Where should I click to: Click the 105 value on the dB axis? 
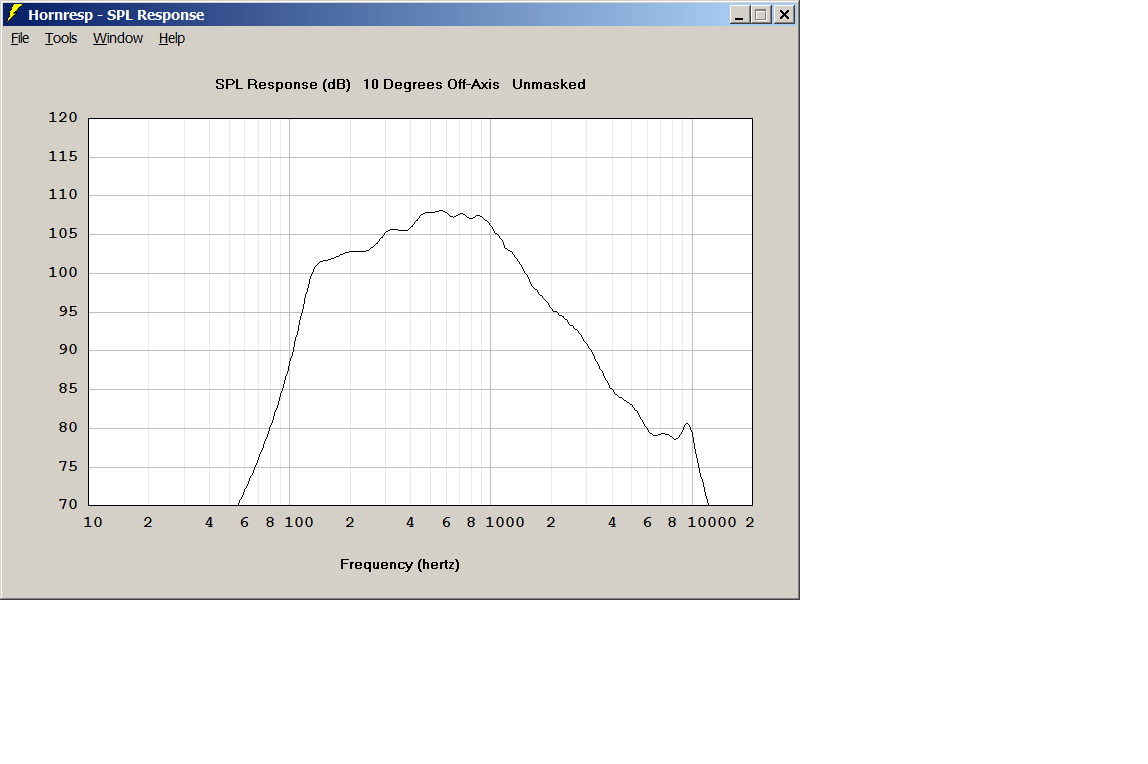click(x=63, y=233)
